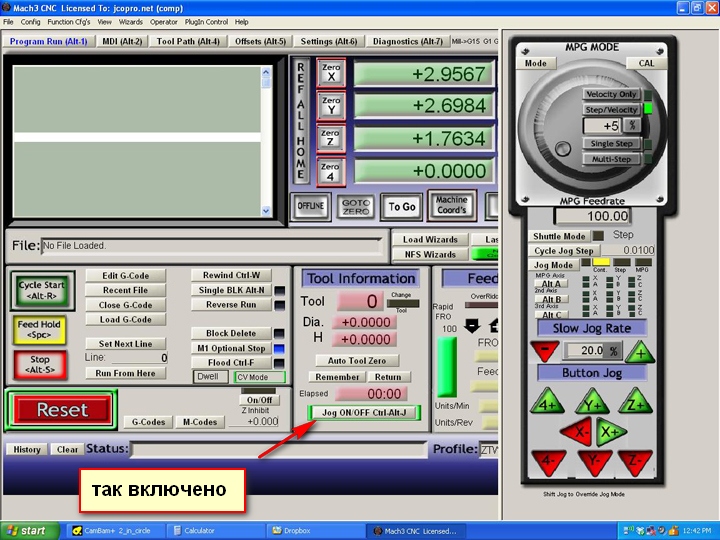Toggle Jog ON/OFF Ctrl-Alt-J
Screen dimensions: 720x540
[x=364, y=412]
